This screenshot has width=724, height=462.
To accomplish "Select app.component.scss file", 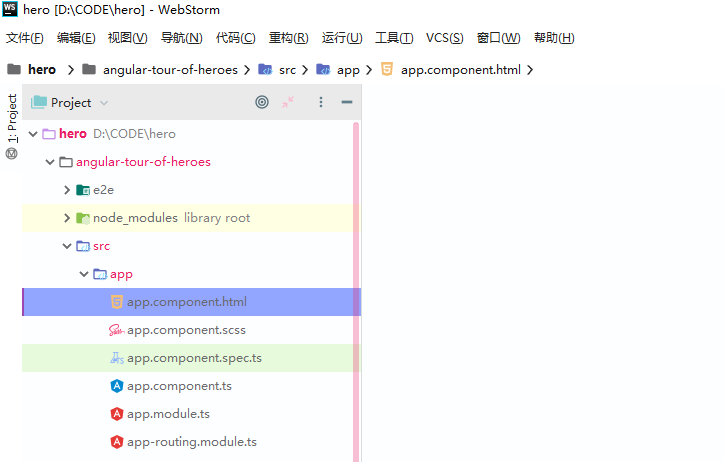I will pyautogui.click(x=191, y=330).
